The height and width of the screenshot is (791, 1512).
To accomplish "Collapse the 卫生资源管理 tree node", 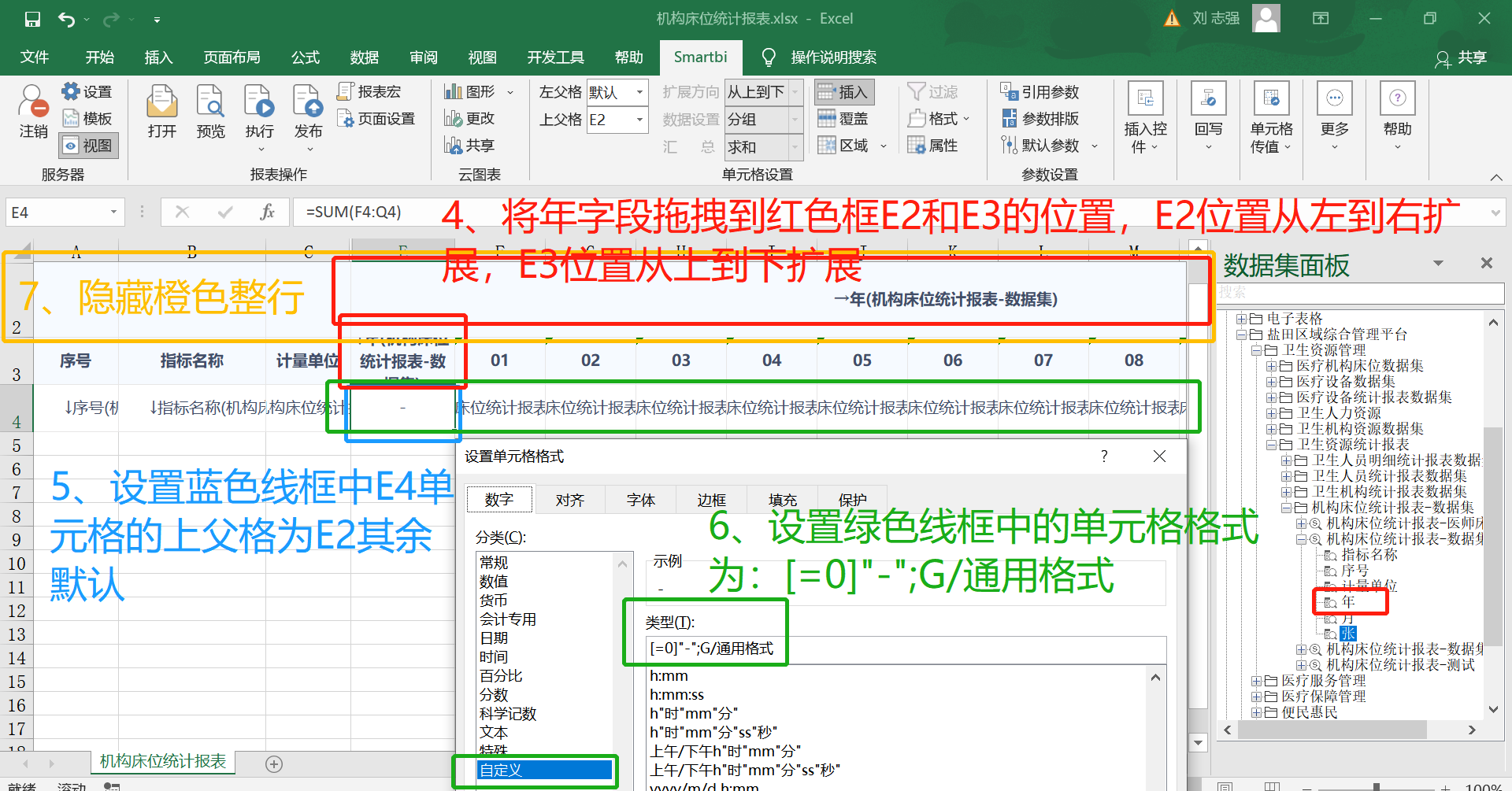I will pyautogui.click(x=1258, y=350).
